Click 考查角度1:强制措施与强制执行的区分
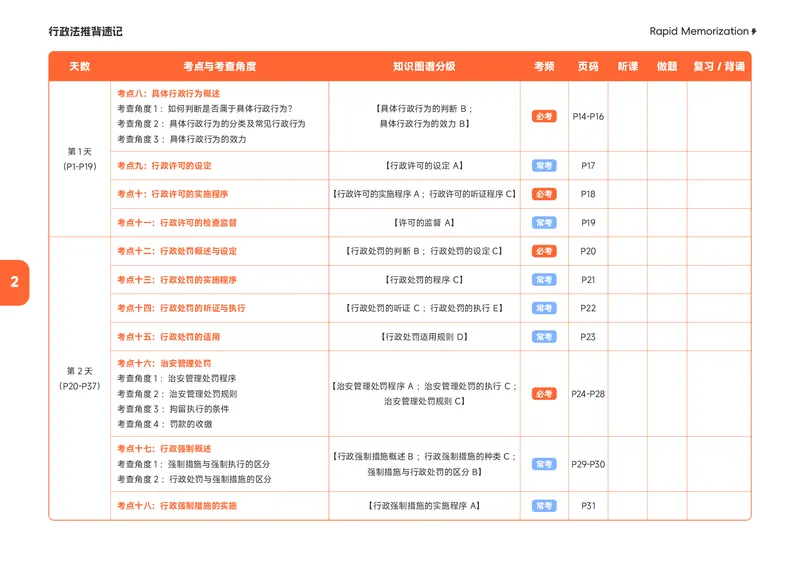Image resolution: width=800 pixels, height=566 pixels. coord(193,464)
